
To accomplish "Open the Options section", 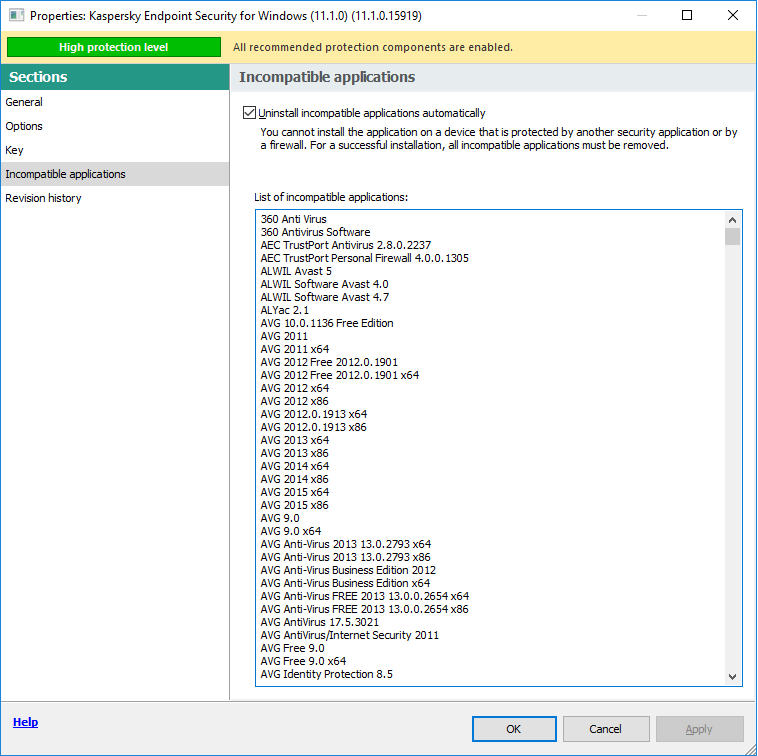I will [x=115, y=126].
